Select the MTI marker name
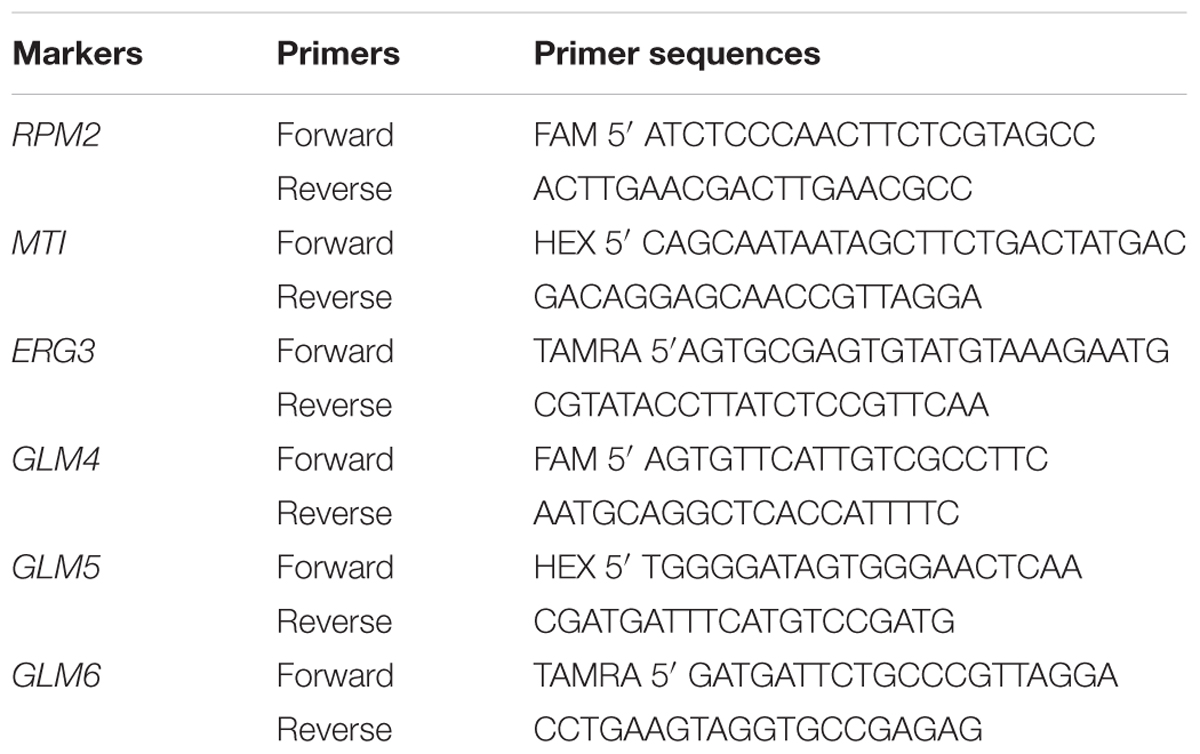The height and width of the screenshot is (754, 1200). 40,243
